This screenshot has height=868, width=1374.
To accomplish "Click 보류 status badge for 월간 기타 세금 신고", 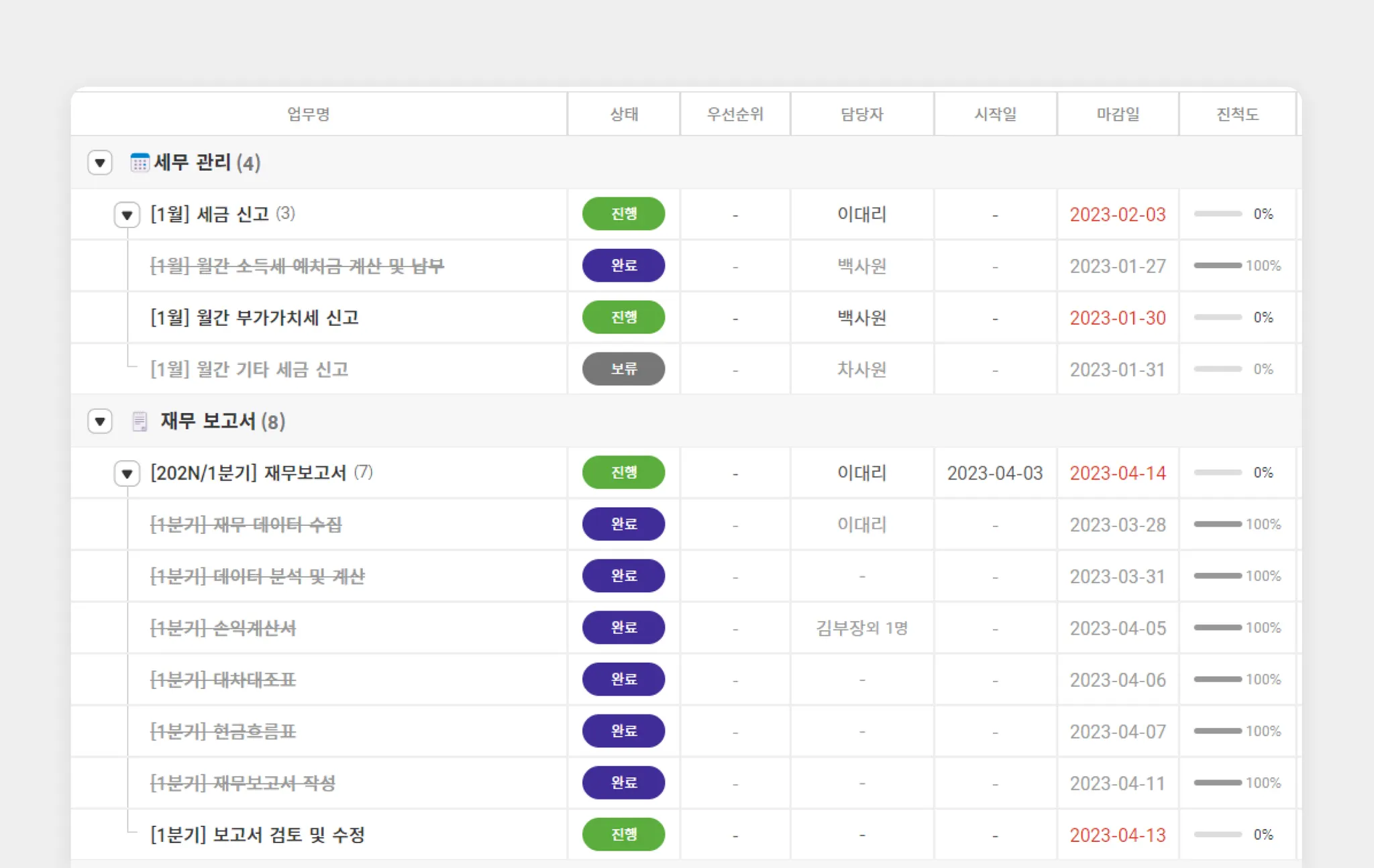I will 623,369.
